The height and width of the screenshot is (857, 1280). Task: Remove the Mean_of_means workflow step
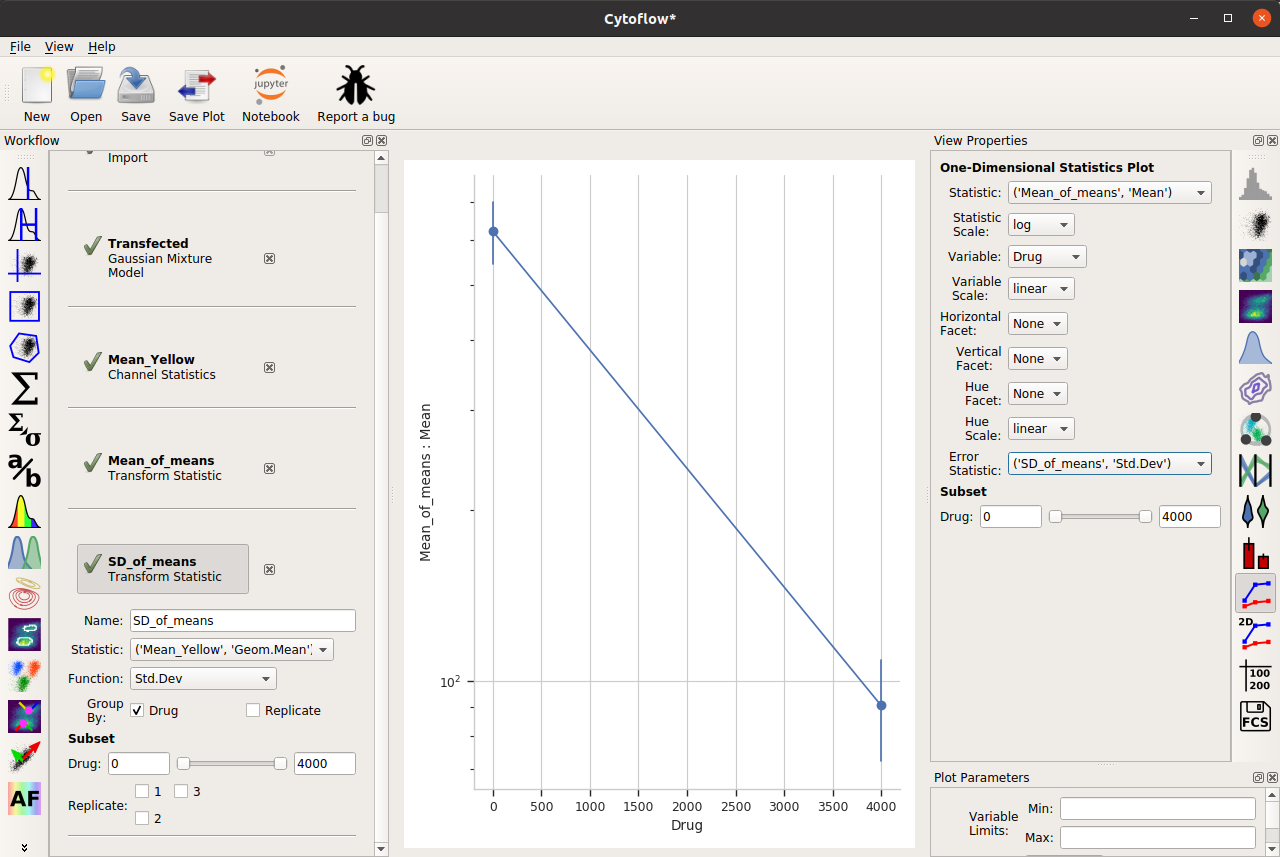[269, 468]
